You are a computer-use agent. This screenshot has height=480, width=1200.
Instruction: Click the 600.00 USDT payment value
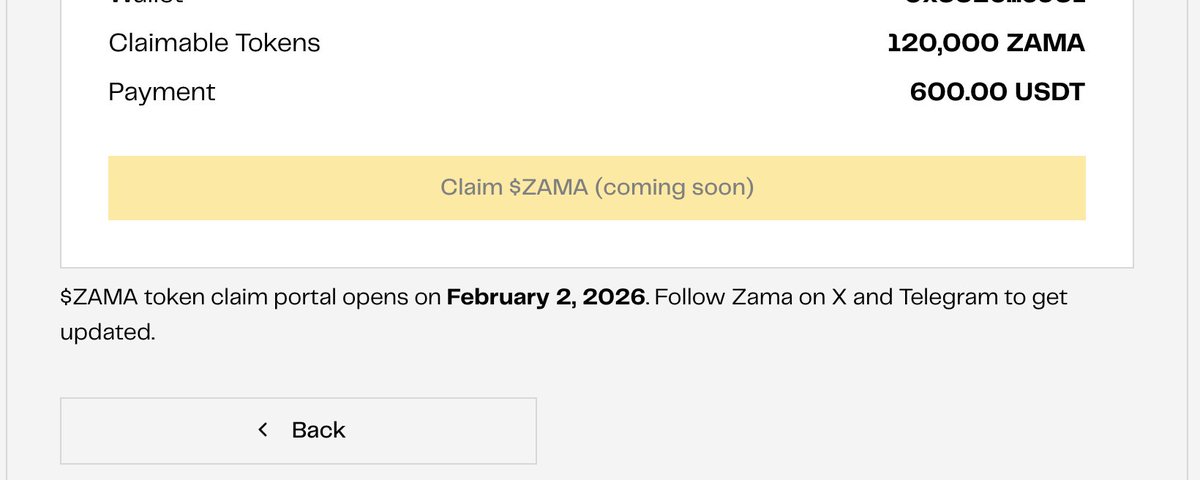click(x=997, y=92)
